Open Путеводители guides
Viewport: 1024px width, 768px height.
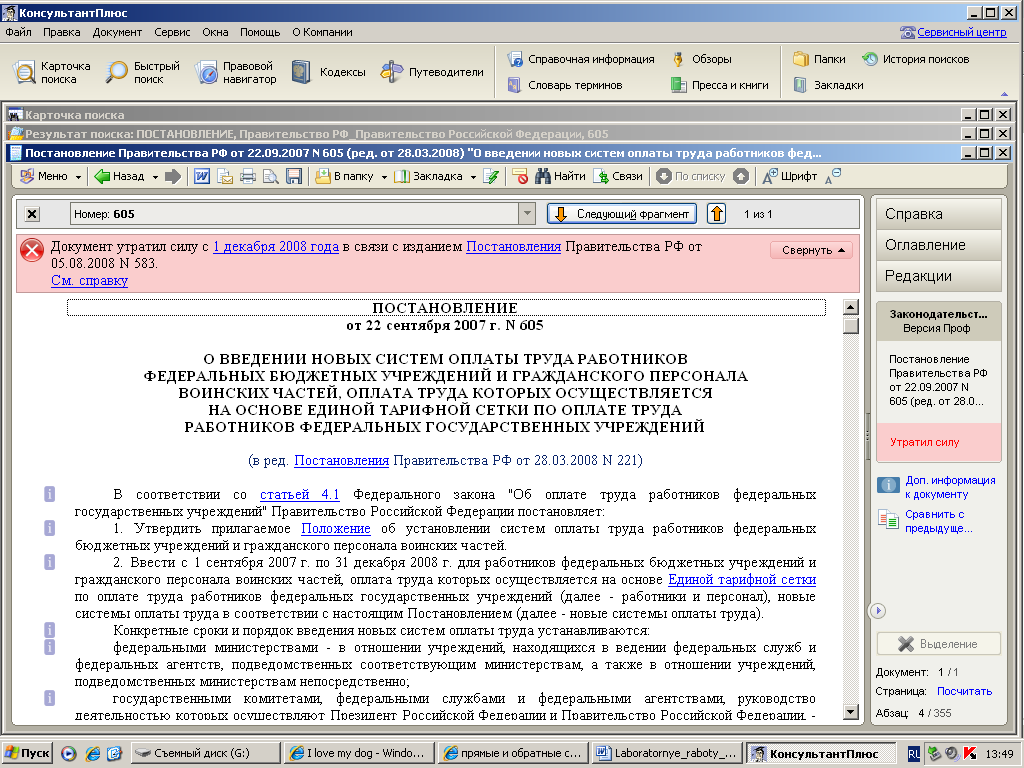point(432,72)
